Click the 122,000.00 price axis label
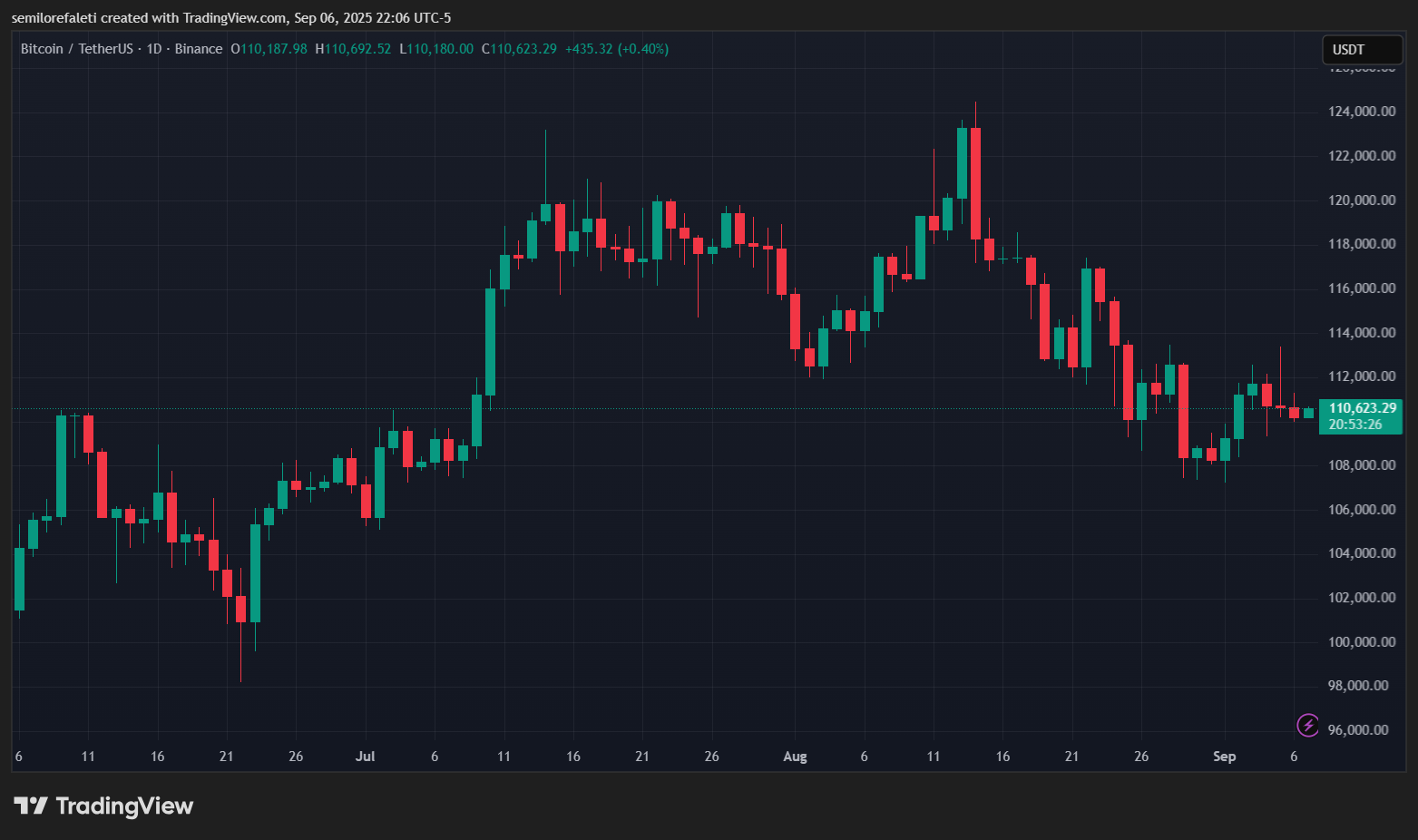The image size is (1418, 840). [x=1362, y=156]
